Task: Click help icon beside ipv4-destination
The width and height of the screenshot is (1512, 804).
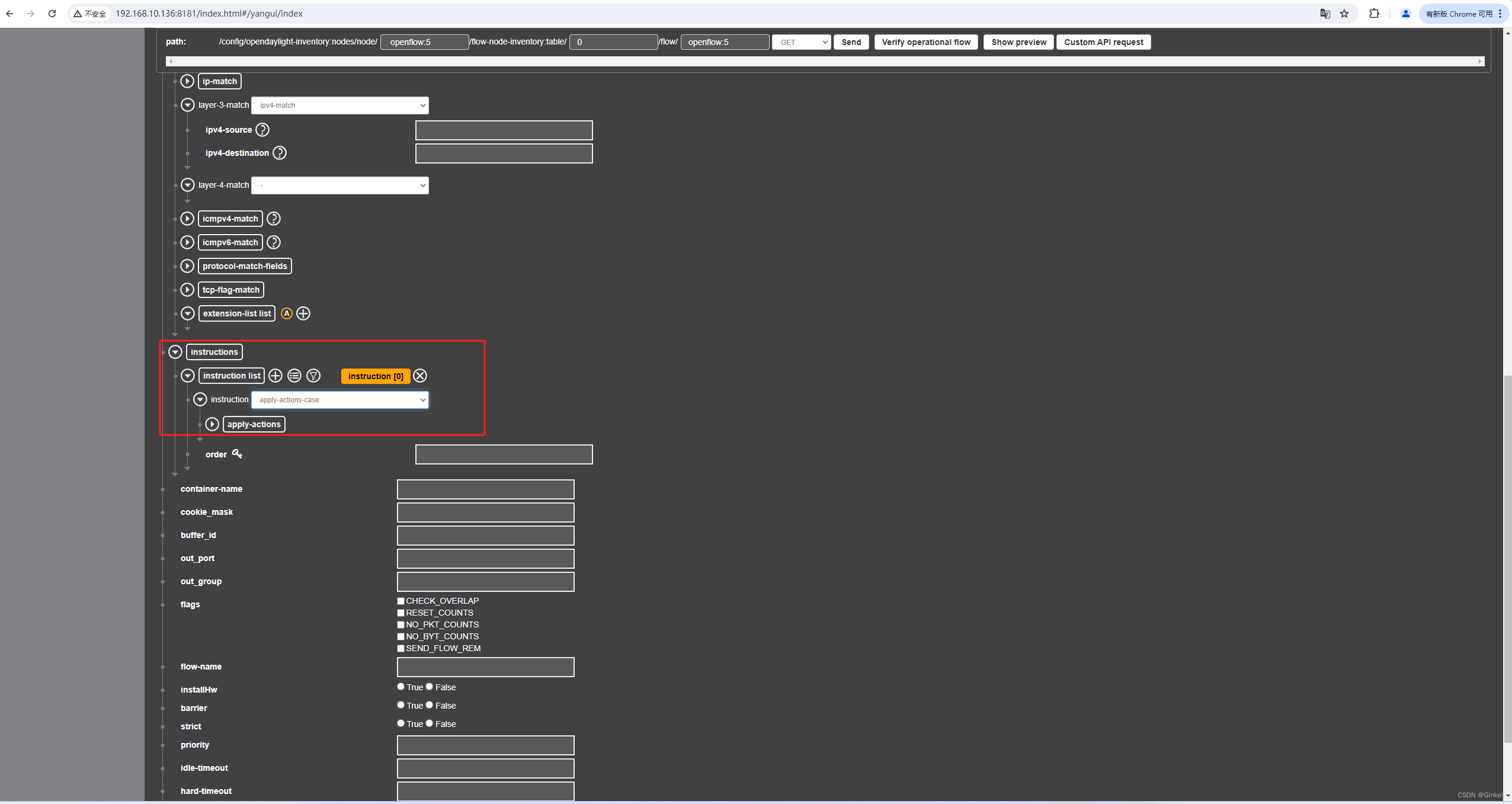Action: (x=279, y=153)
